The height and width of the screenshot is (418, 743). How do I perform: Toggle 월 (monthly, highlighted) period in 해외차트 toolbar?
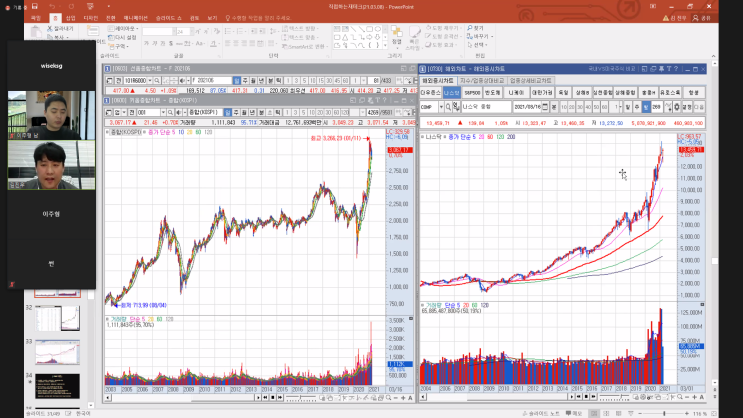(645, 107)
